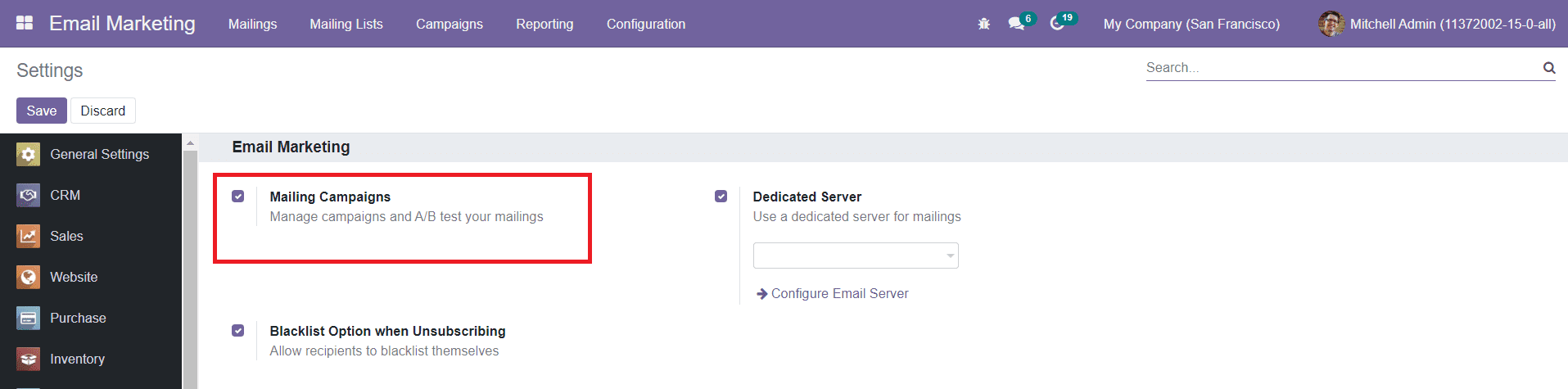Open Website settings in the sidebar
Screen dimensions: 1568x389
click(74, 277)
